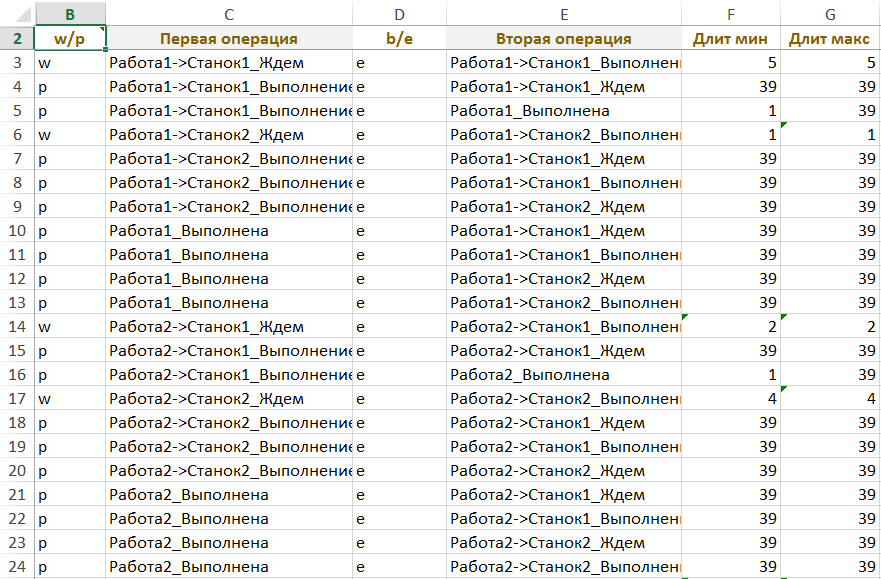881x579 pixels.
Task: Select row 14 header number
Action: point(17,326)
